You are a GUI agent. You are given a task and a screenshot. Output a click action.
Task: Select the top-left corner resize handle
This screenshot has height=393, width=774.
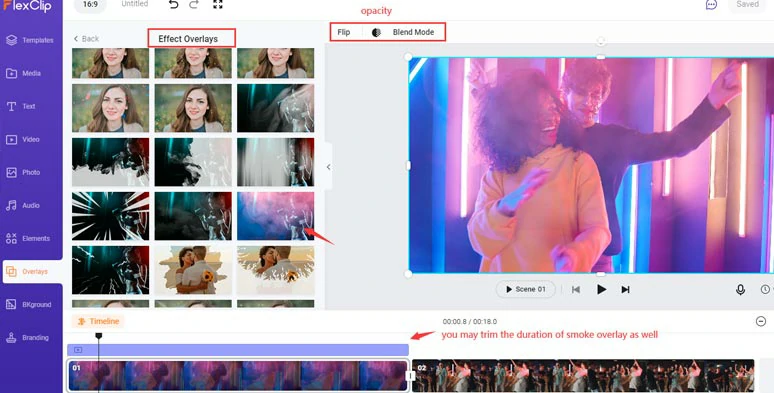click(408, 57)
